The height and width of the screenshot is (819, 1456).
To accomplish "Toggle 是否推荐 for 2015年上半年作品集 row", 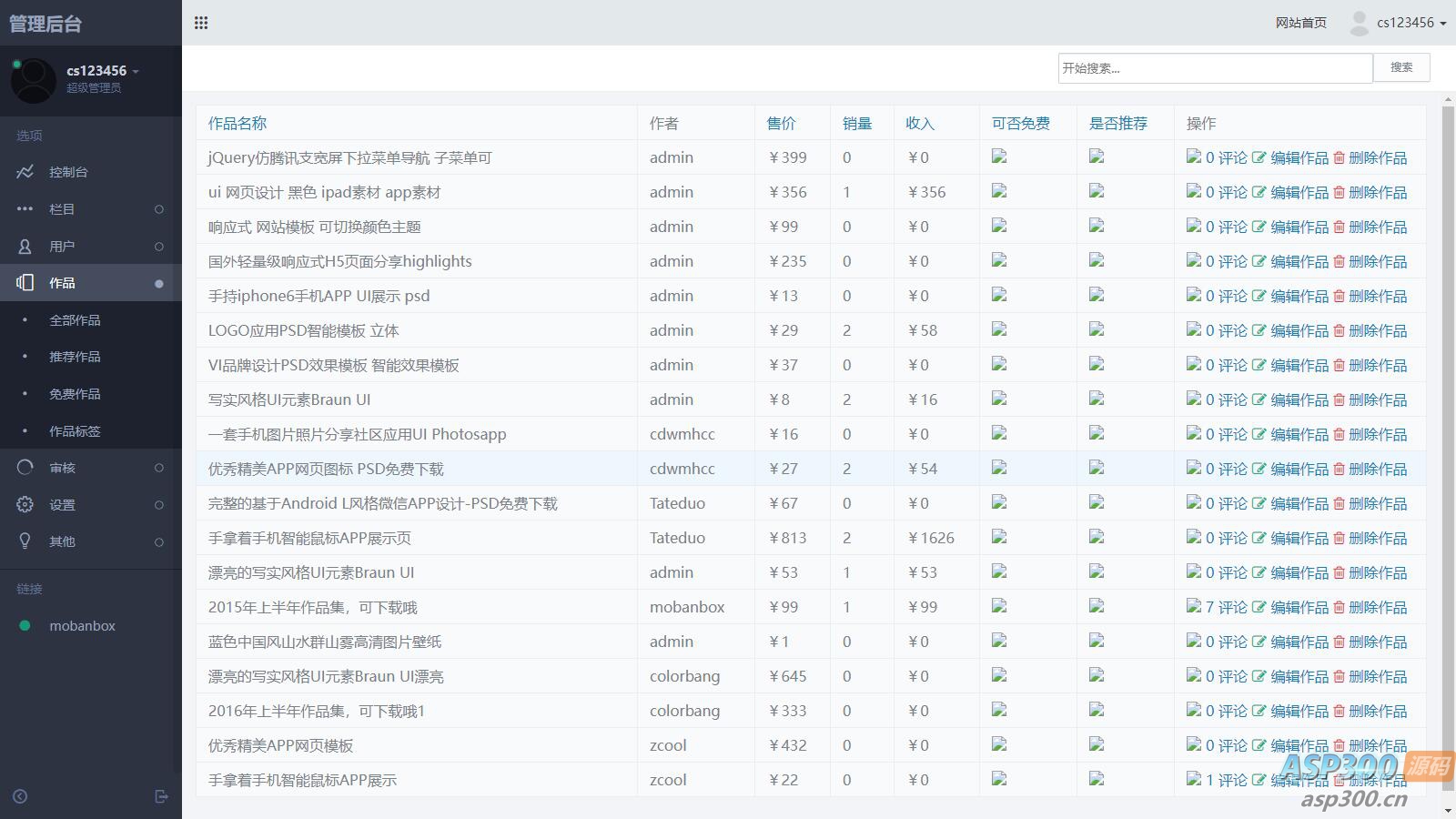I will coord(1097,606).
